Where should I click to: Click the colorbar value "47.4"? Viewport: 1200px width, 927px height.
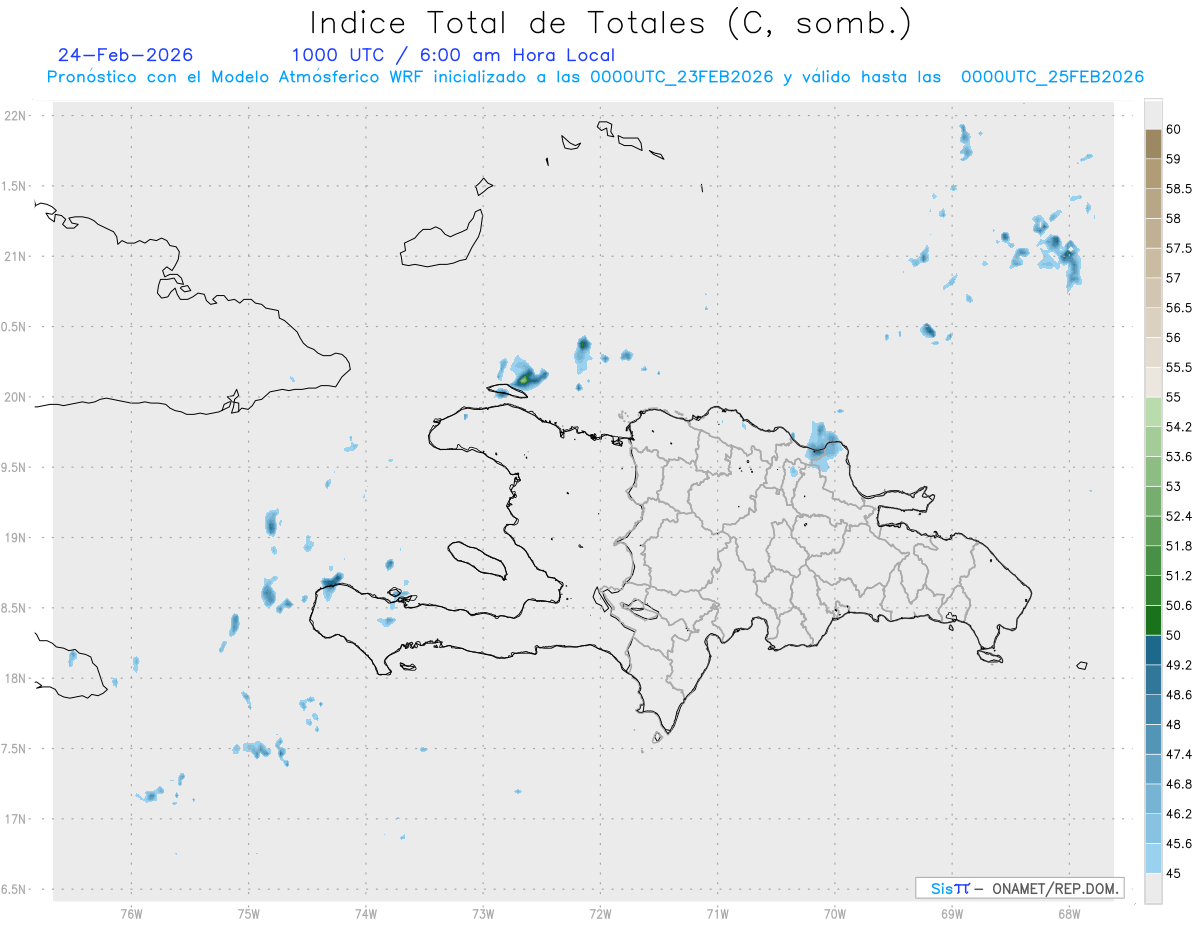(x=1179, y=754)
